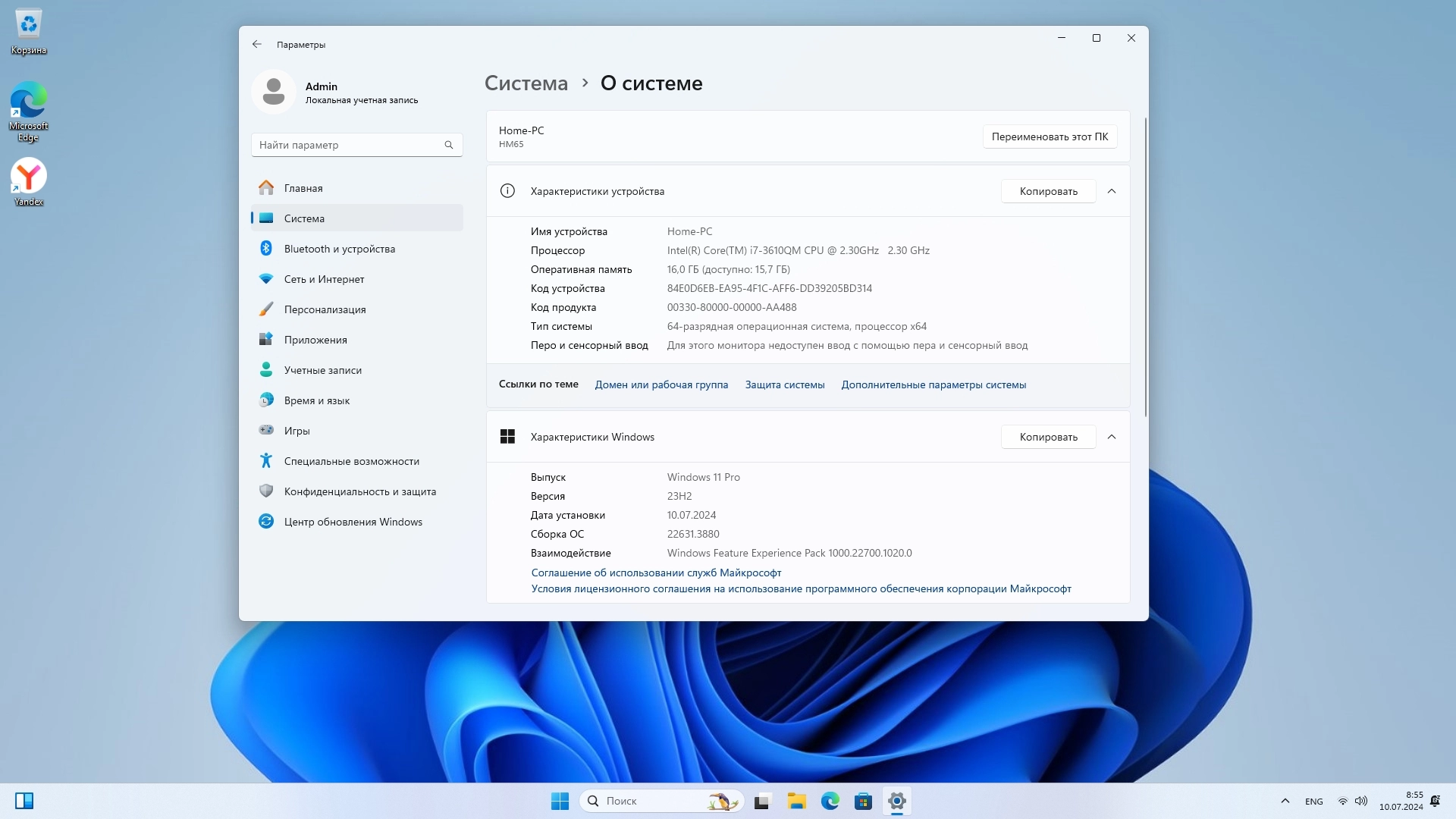Go to Центр обновления Windows

(353, 522)
